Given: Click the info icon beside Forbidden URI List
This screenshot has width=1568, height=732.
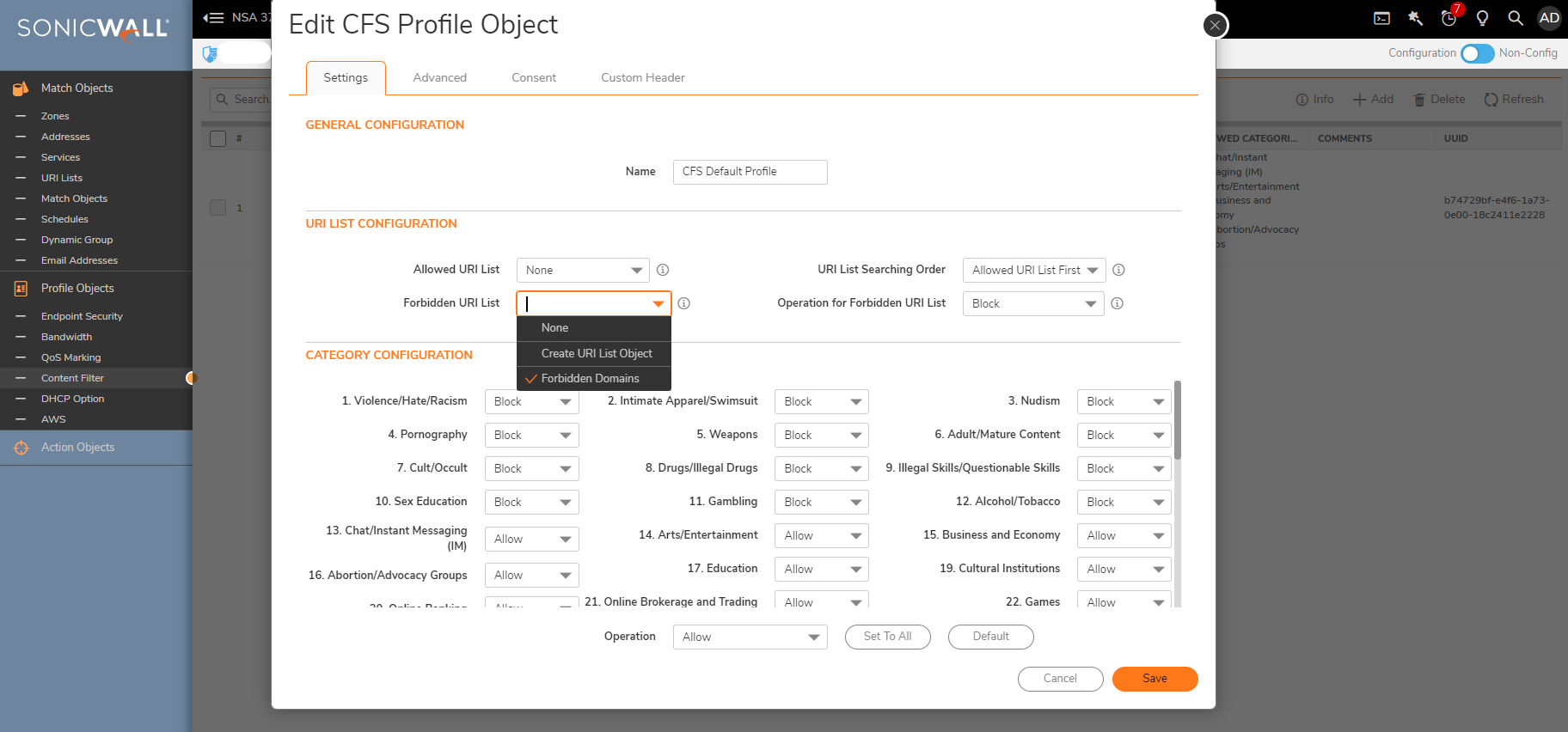Looking at the screenshot, I should (x=683, y=303).
